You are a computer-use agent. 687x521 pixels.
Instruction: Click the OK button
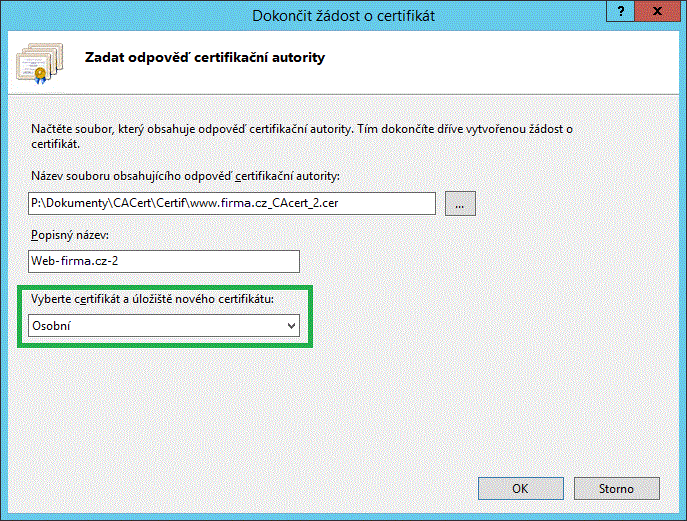520,489
